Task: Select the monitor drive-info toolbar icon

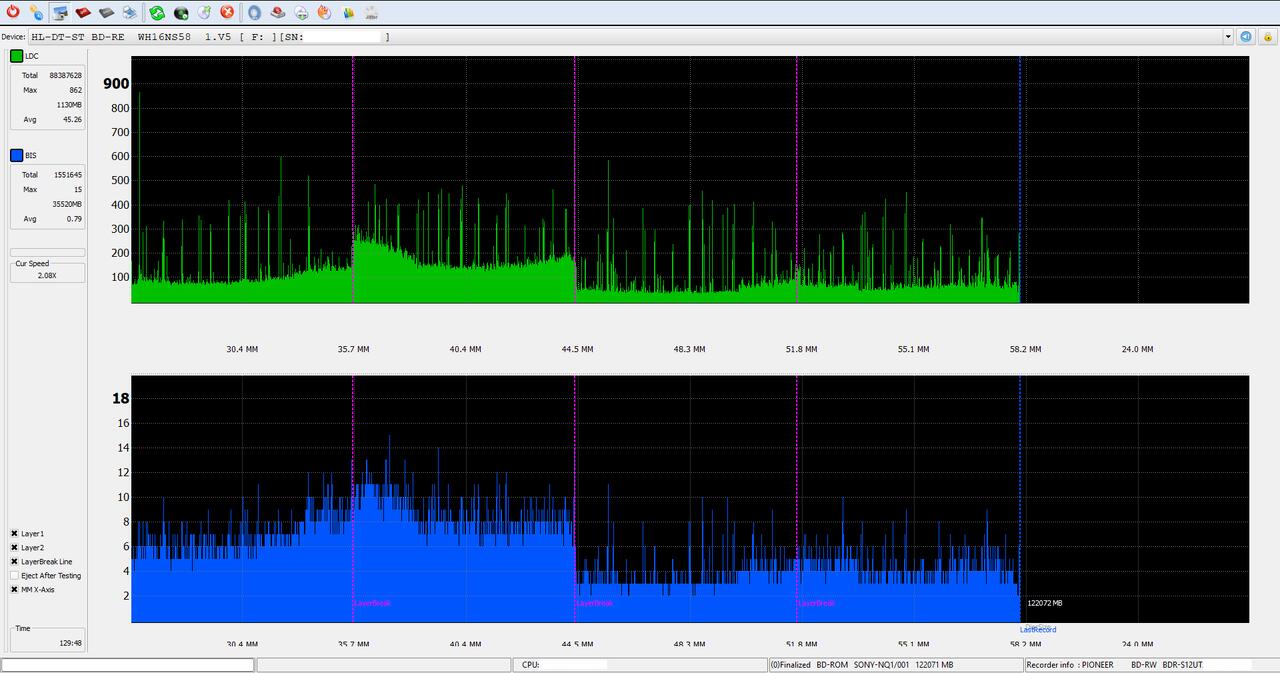Action: point(60,12)
